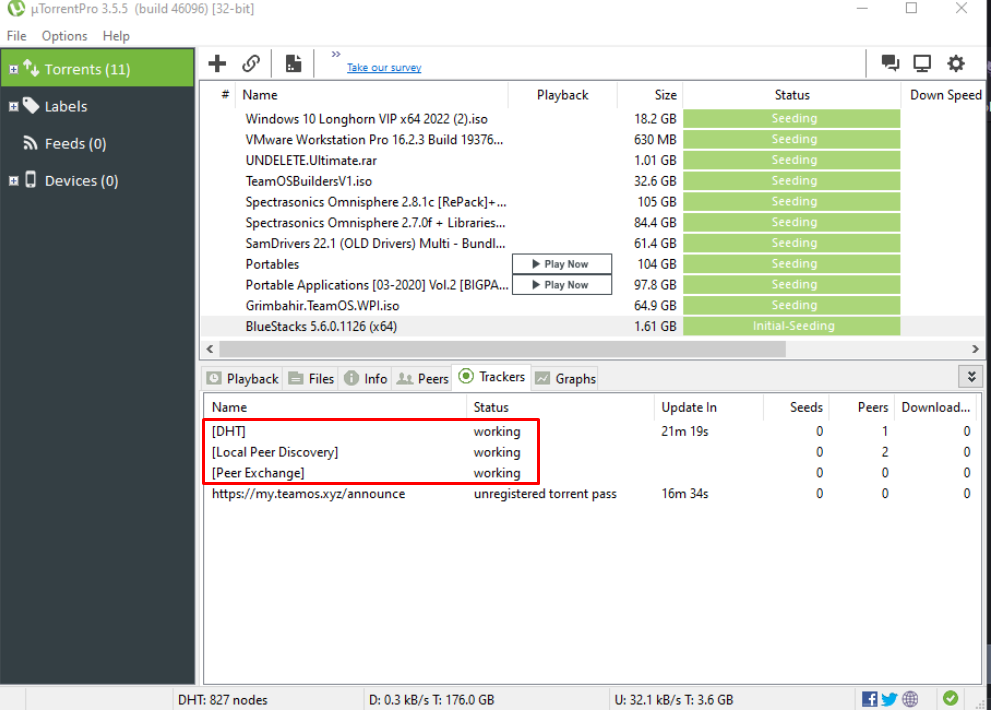
Task: Click the Feeds RSS icon
Action: pyautogui.click(x=30, y=143)
